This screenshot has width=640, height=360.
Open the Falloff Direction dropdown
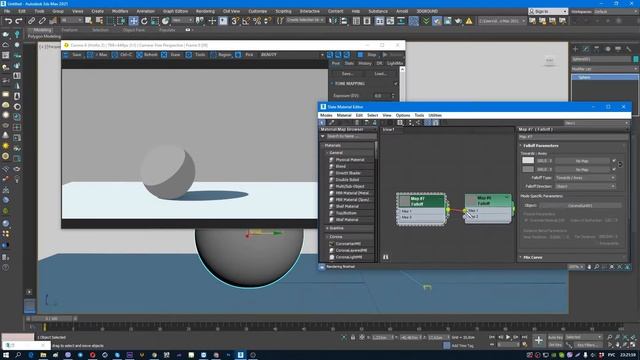pyautogui.click(x=585, y=186)
